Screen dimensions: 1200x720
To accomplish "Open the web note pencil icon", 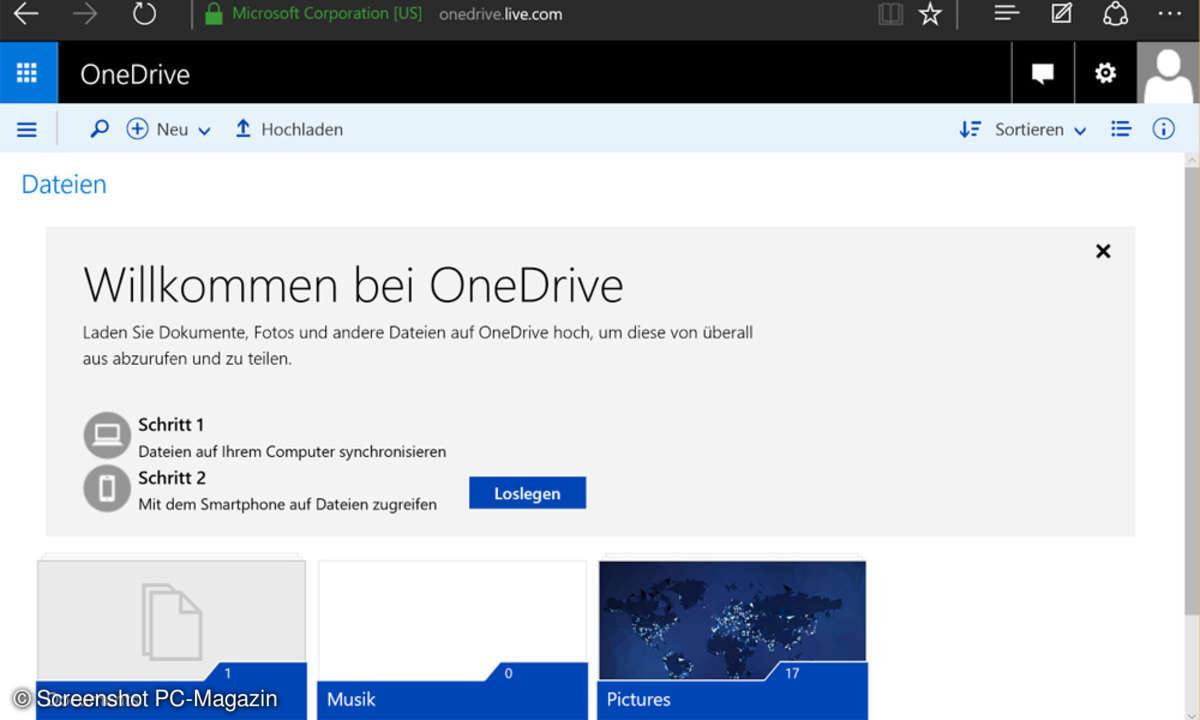I will [1061, 13].
